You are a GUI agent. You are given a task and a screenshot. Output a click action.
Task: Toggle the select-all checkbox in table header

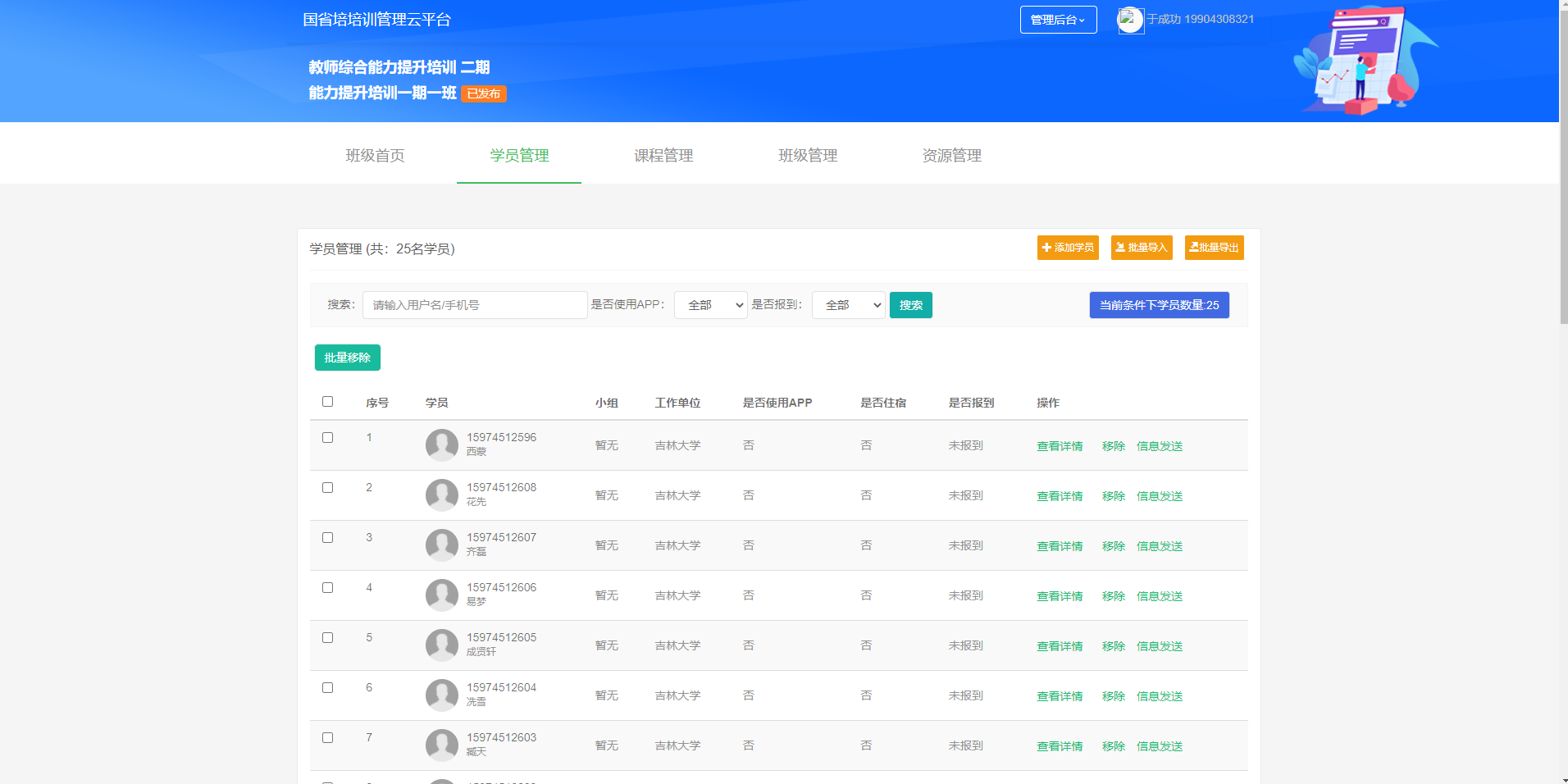tap(327, 402)
